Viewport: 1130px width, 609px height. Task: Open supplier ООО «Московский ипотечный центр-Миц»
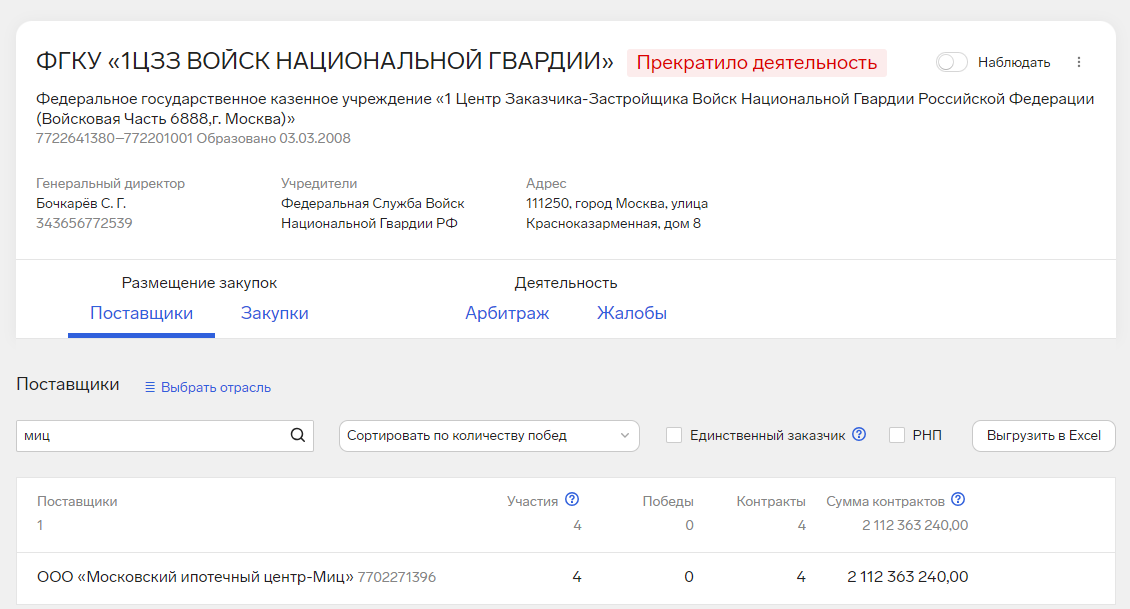tap(195, 577)
